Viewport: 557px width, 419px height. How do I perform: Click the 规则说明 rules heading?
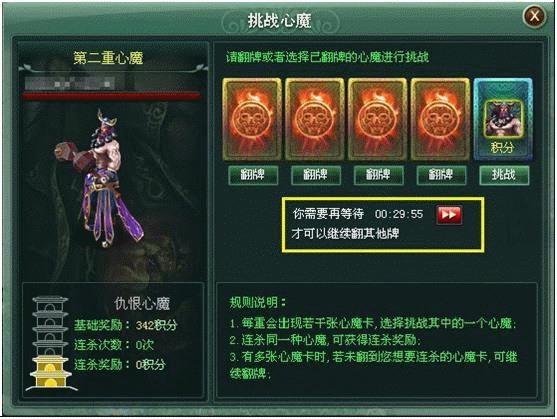coord(257,303)
